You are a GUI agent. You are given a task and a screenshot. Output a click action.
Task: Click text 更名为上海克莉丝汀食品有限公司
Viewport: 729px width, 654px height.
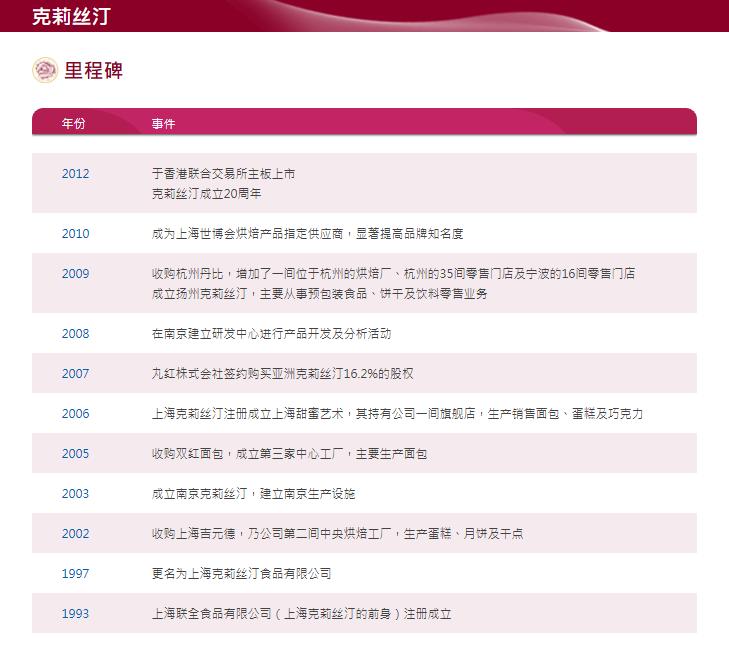(241, 573)
